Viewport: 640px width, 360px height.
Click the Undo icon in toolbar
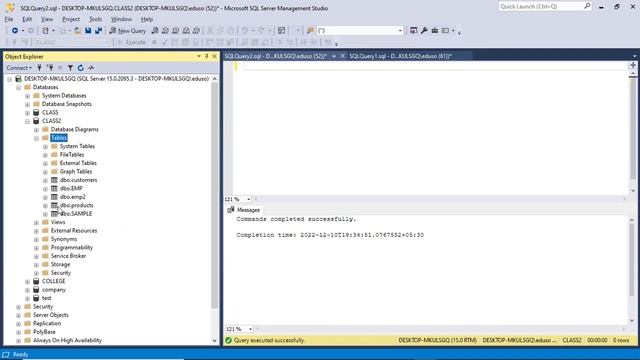coord(245,31)
